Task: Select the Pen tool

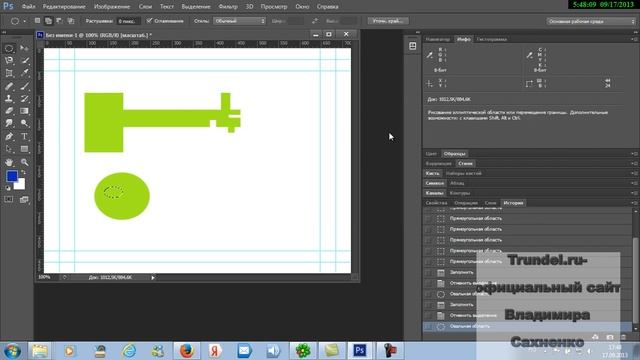Action: [x=9, y=136]
